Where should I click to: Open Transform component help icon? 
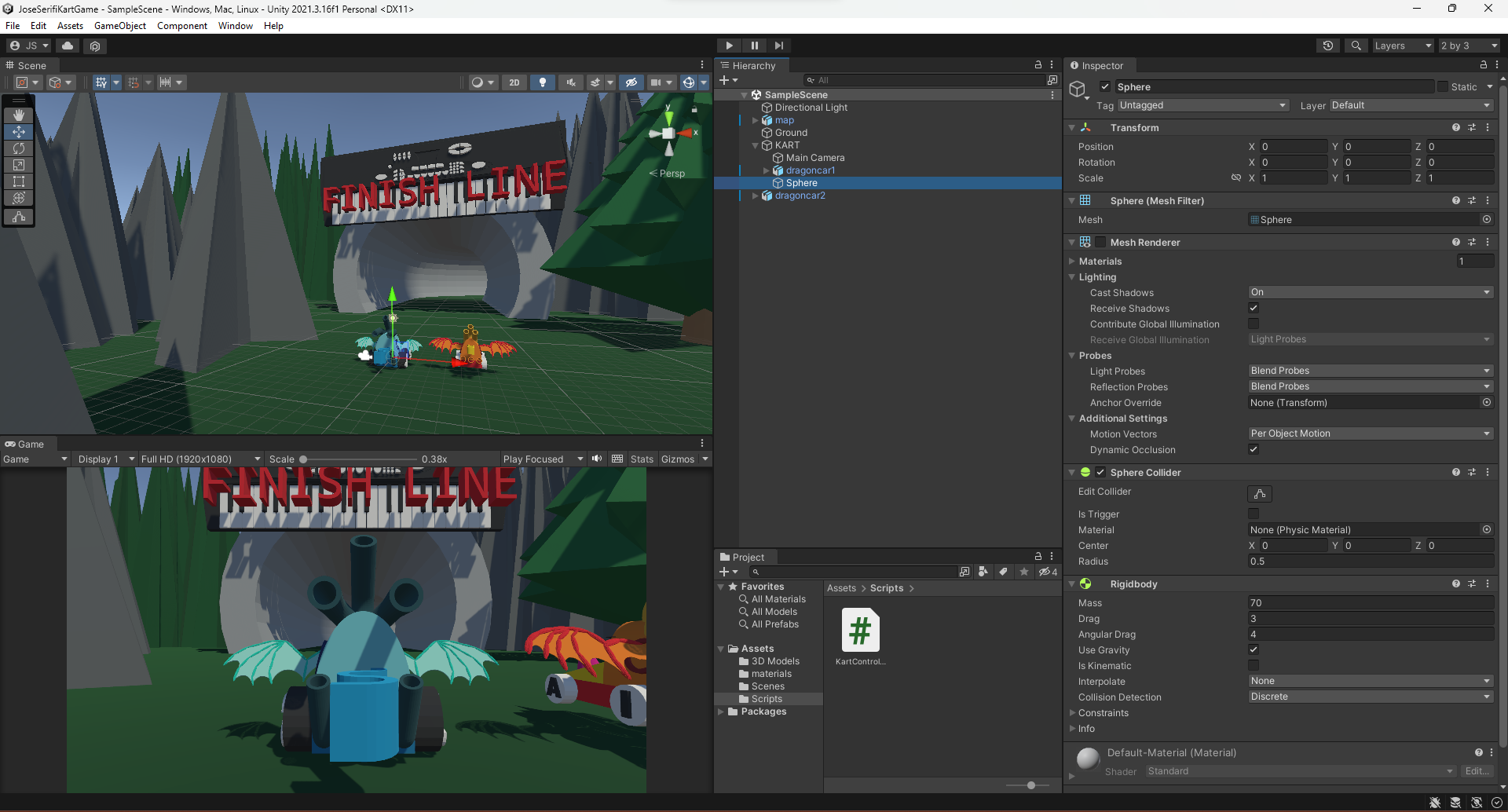(x=1456, y=127)
